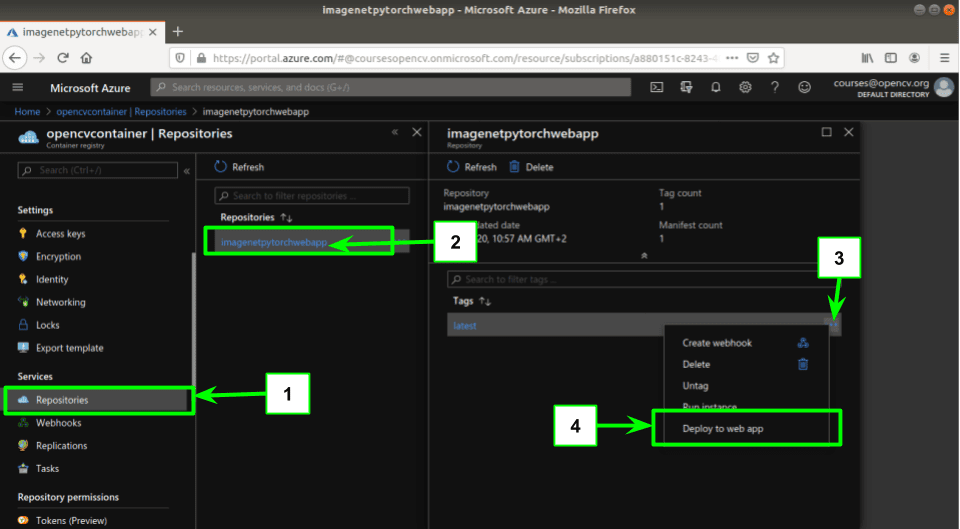Open Directory and subscription filter icon
Screen dimensions: 960x529
tap(686, 88)
